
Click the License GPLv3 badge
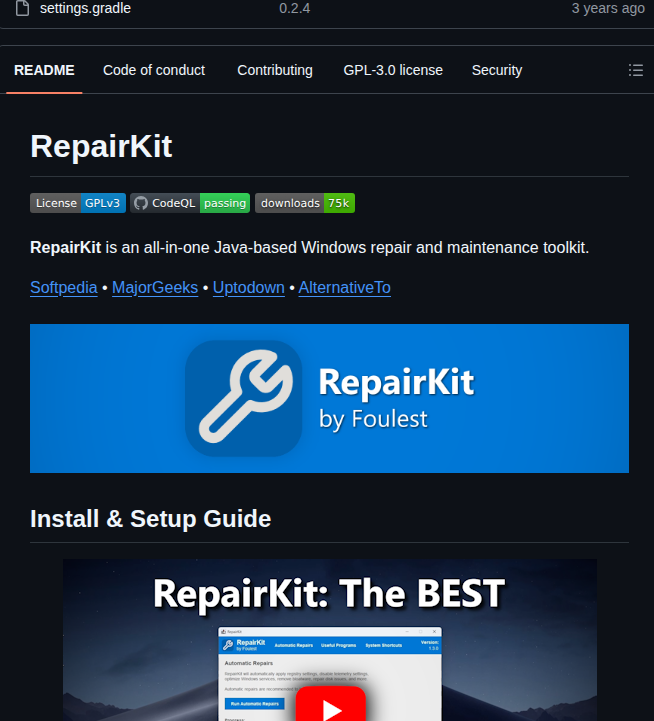click(x=78, y=203)
